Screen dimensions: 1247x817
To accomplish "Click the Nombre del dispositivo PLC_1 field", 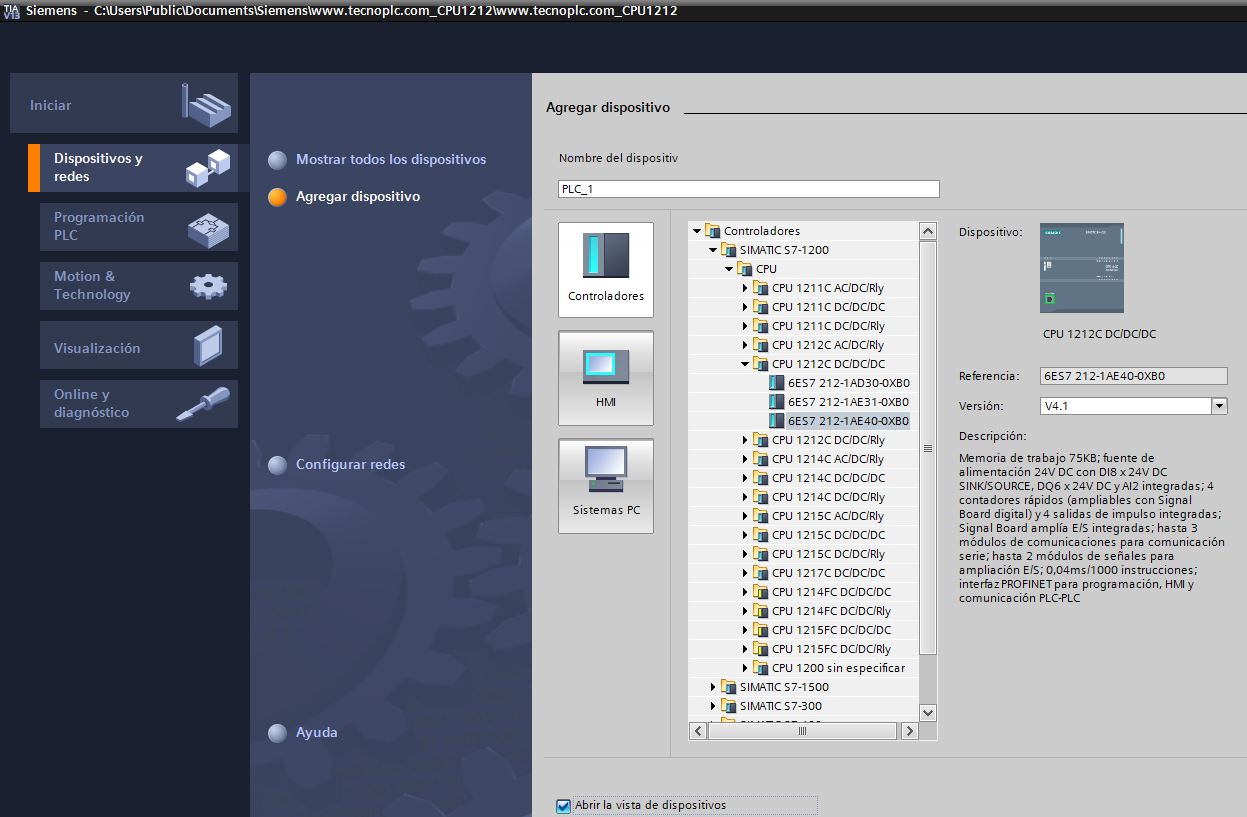I will [748, 189].
